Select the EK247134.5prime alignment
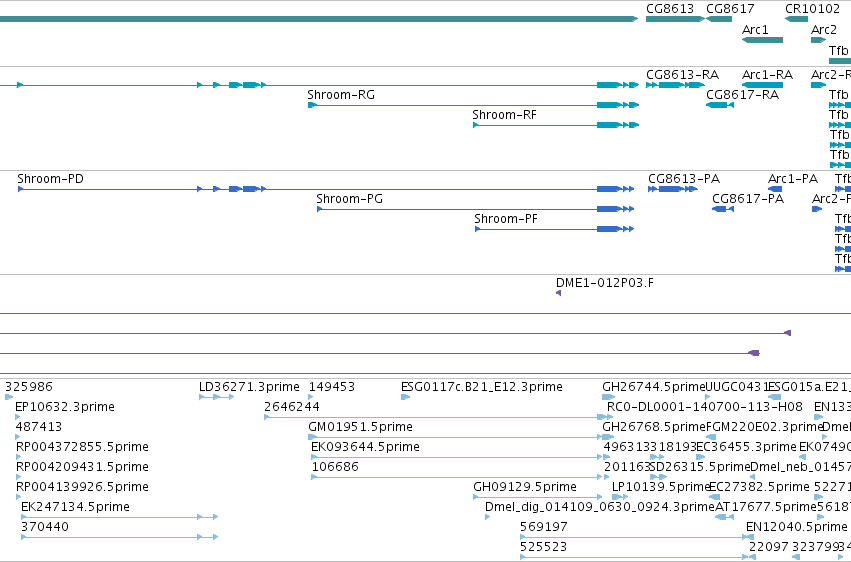The width and height of the screenshot is (851, 562). pos(119,518)
